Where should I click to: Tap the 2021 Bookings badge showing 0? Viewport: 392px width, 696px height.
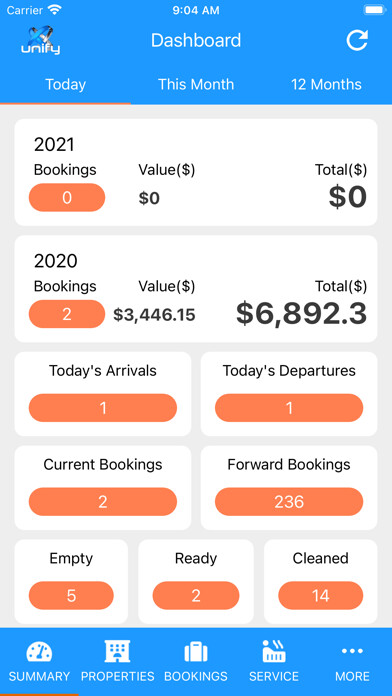click(67, 198)
